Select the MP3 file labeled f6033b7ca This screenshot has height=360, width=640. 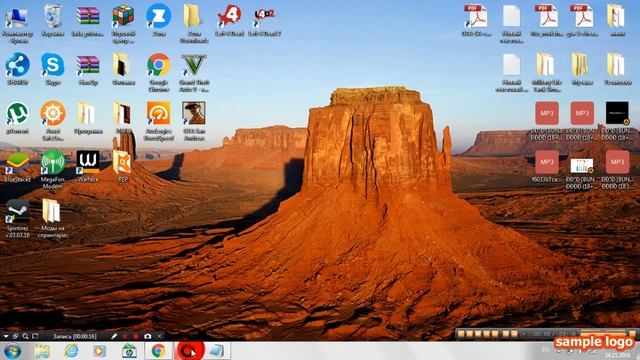click(547, 166)
